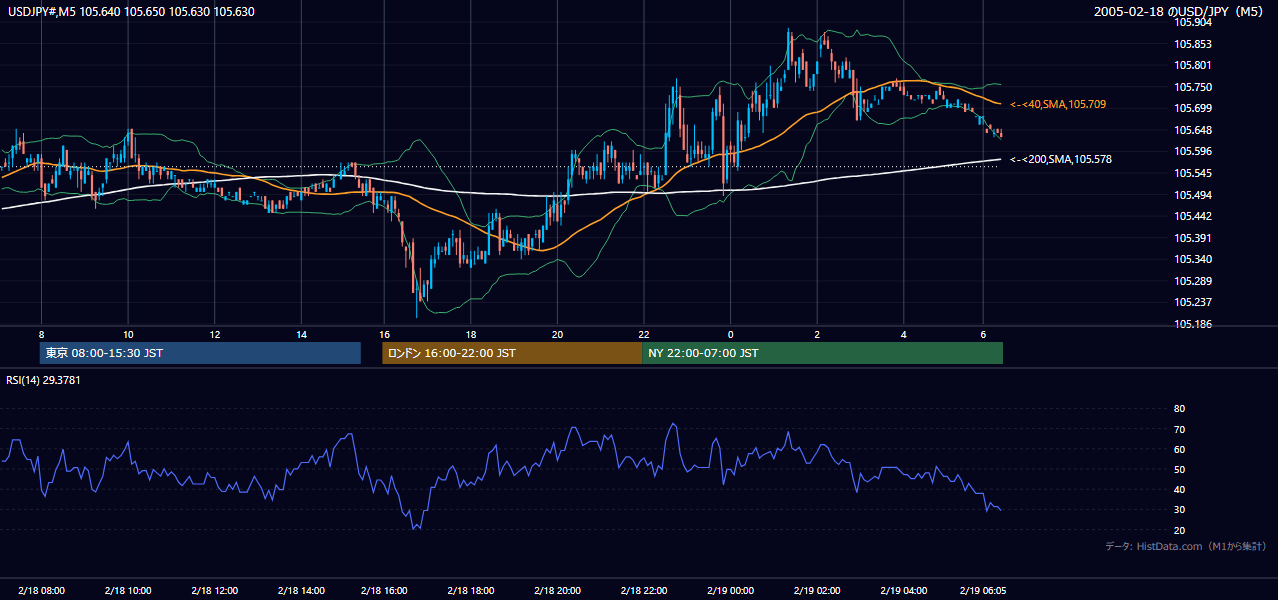Viewport: 1278px width, 600px height.
Task: Click RSI axis level 40
Action: [1179, 489]
